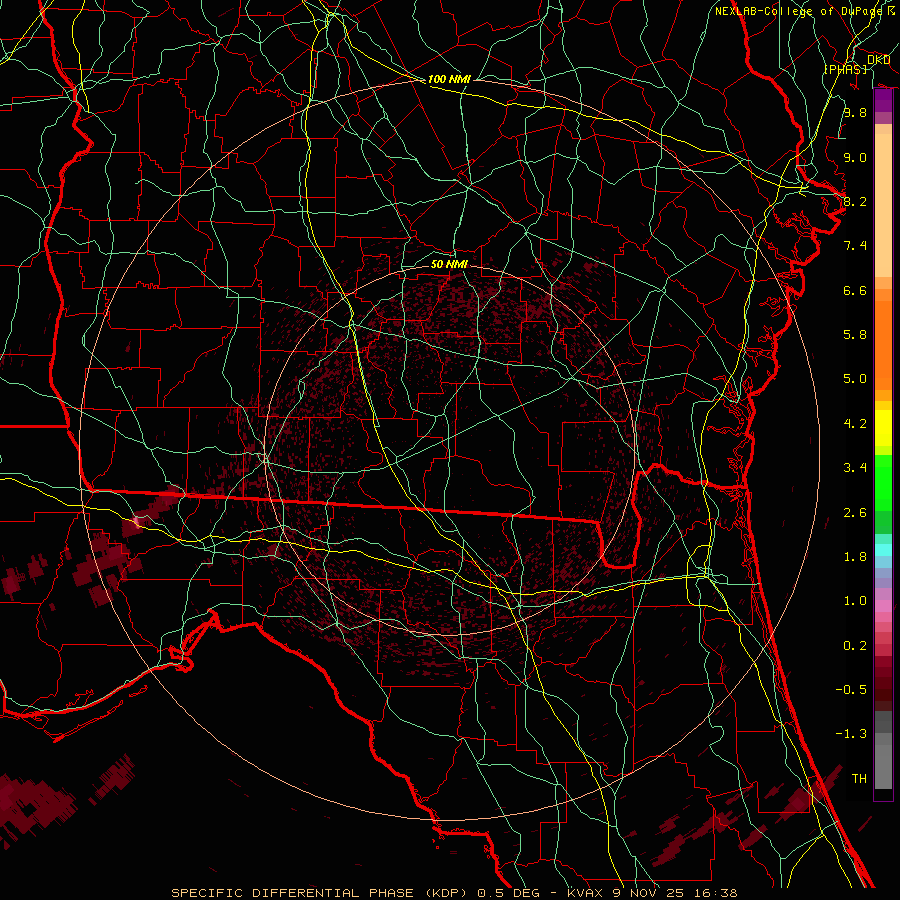Click the 2.6 value on the legend
The height and width of the screenshot is (900, 900).
pos(854,513)
